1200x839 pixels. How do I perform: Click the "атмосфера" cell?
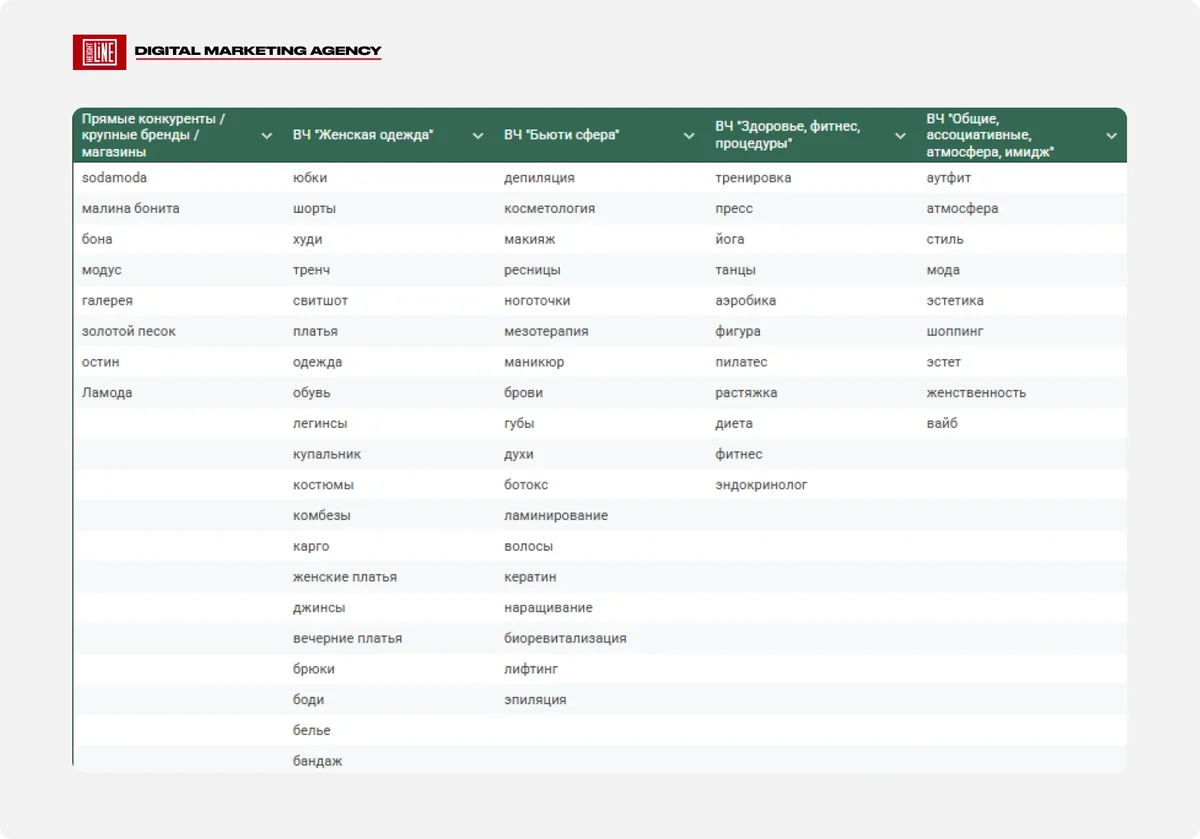coord(1022,209)
